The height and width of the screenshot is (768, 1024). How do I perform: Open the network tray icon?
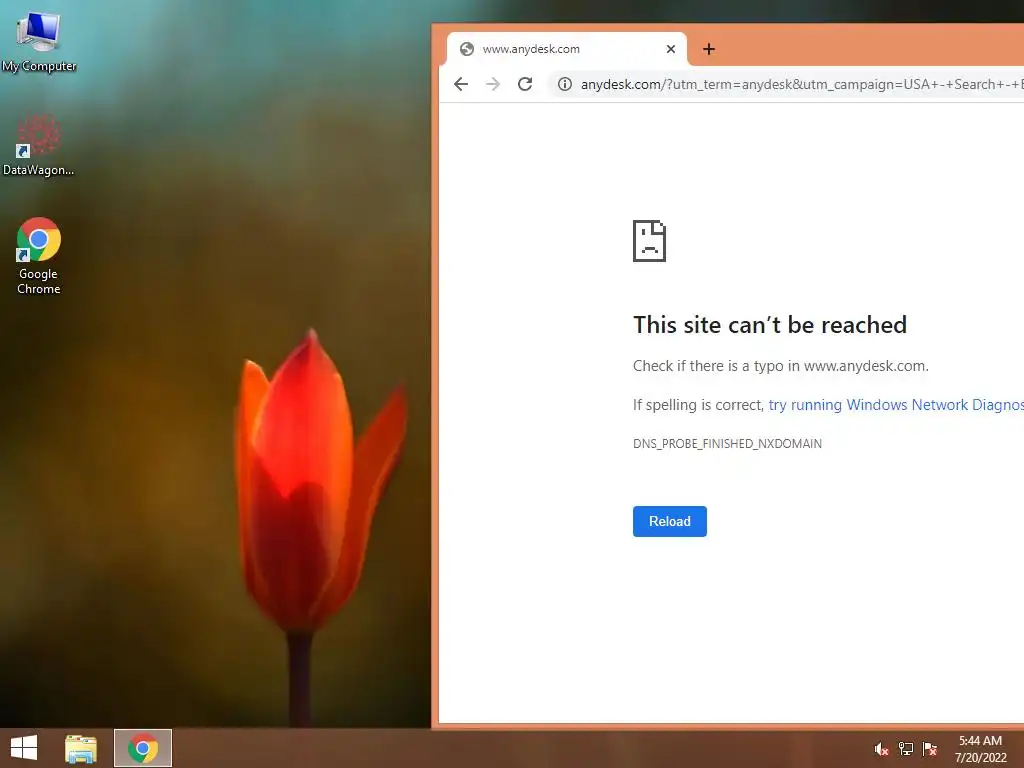click(906, 749)
